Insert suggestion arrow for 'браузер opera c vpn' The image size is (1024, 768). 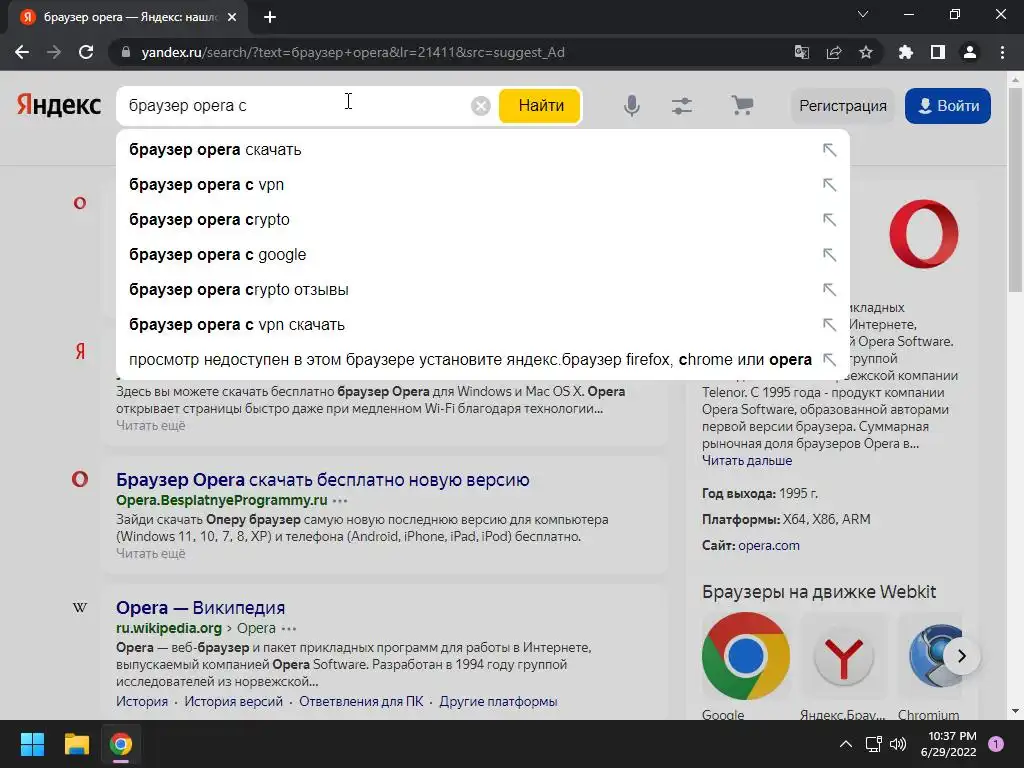pyautogui.click(x=829, y=185)
